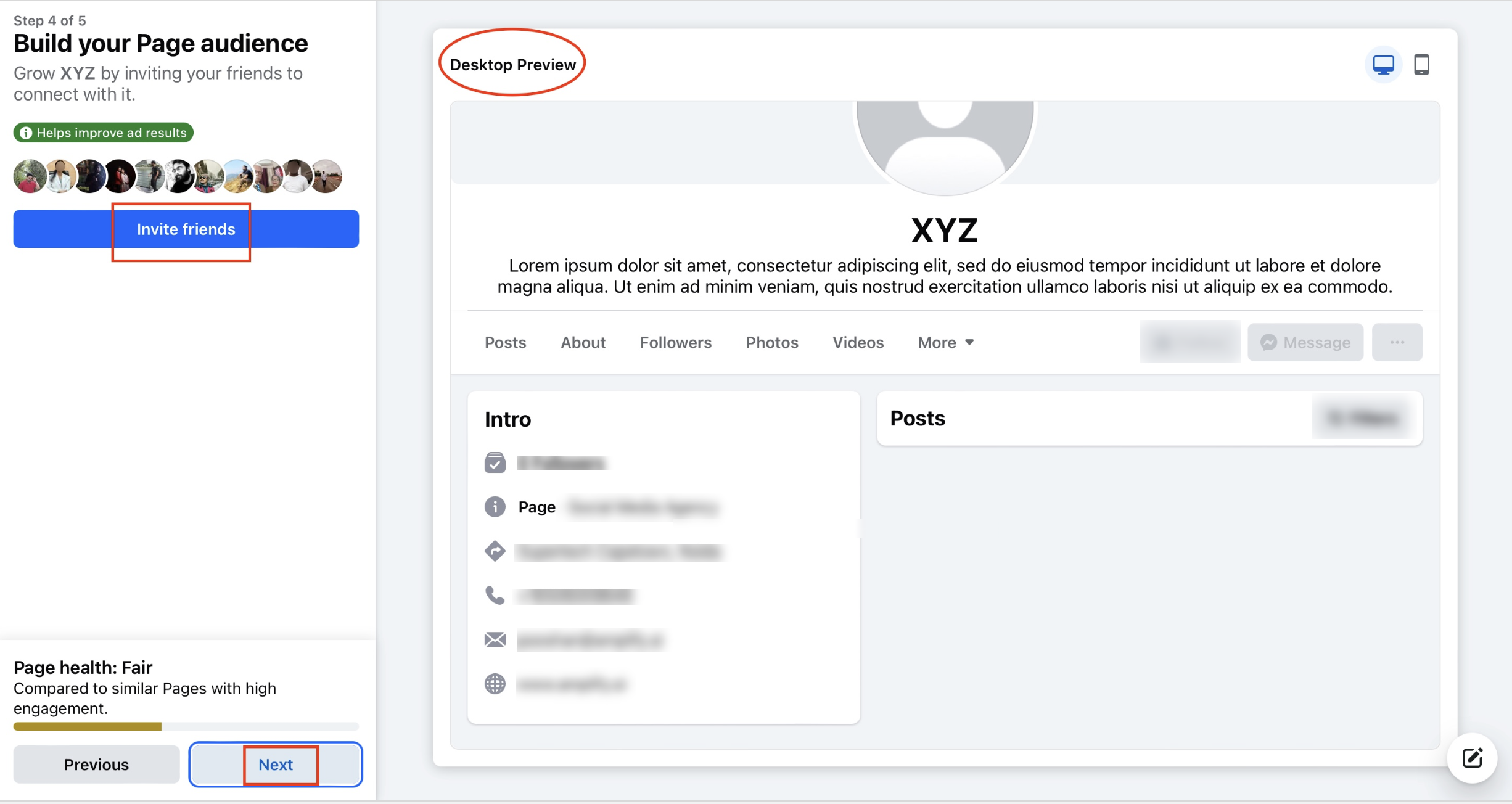1512x804 pixels.
Task: Click the directions arrow icon in Intro
Action: 495,551
